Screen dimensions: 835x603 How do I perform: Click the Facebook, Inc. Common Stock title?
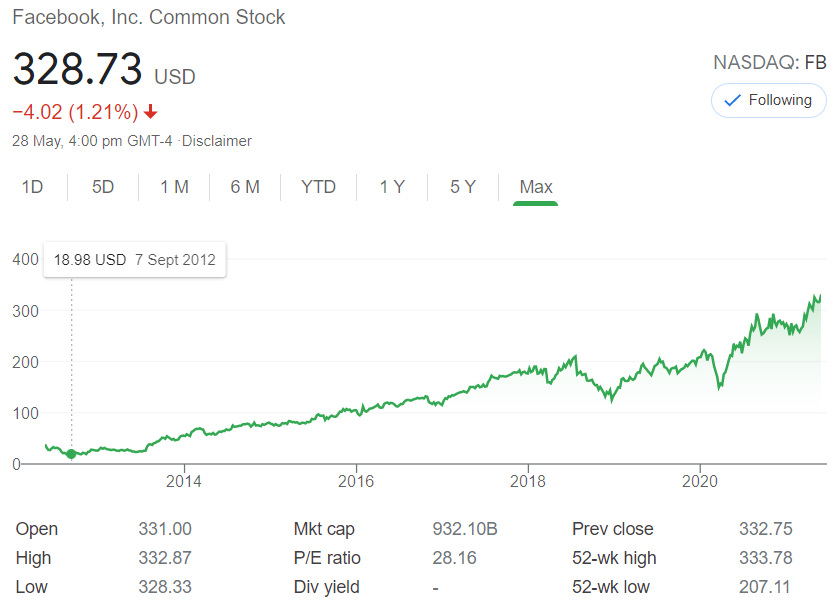click(149, 17)
